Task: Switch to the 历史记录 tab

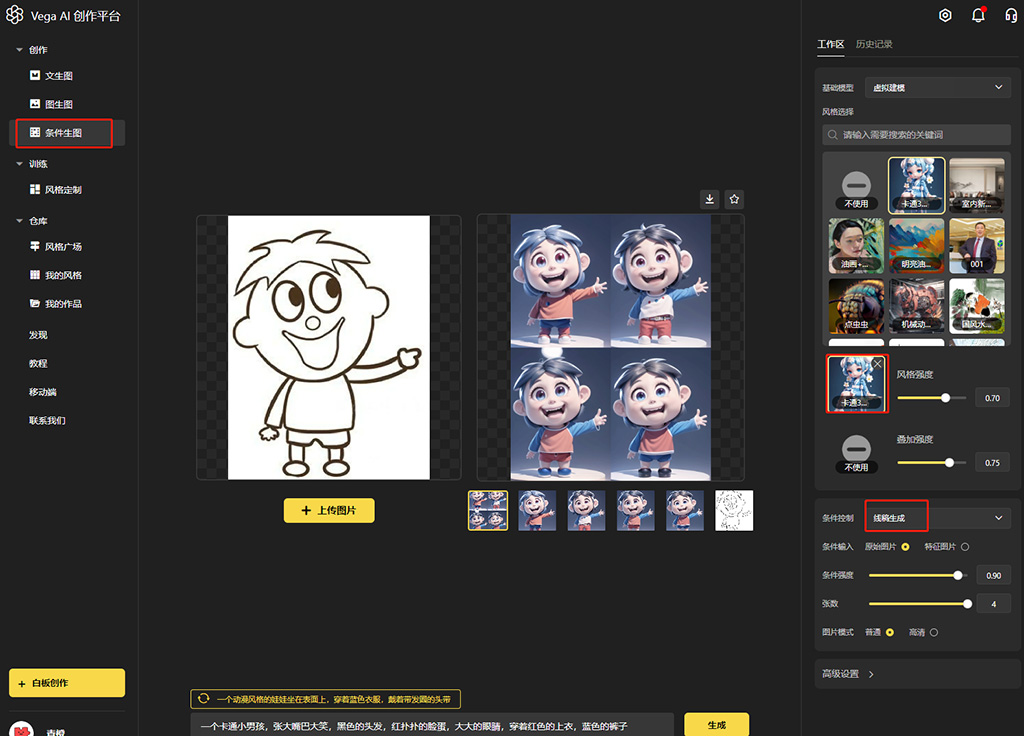Action: click(x=874, y=44)
